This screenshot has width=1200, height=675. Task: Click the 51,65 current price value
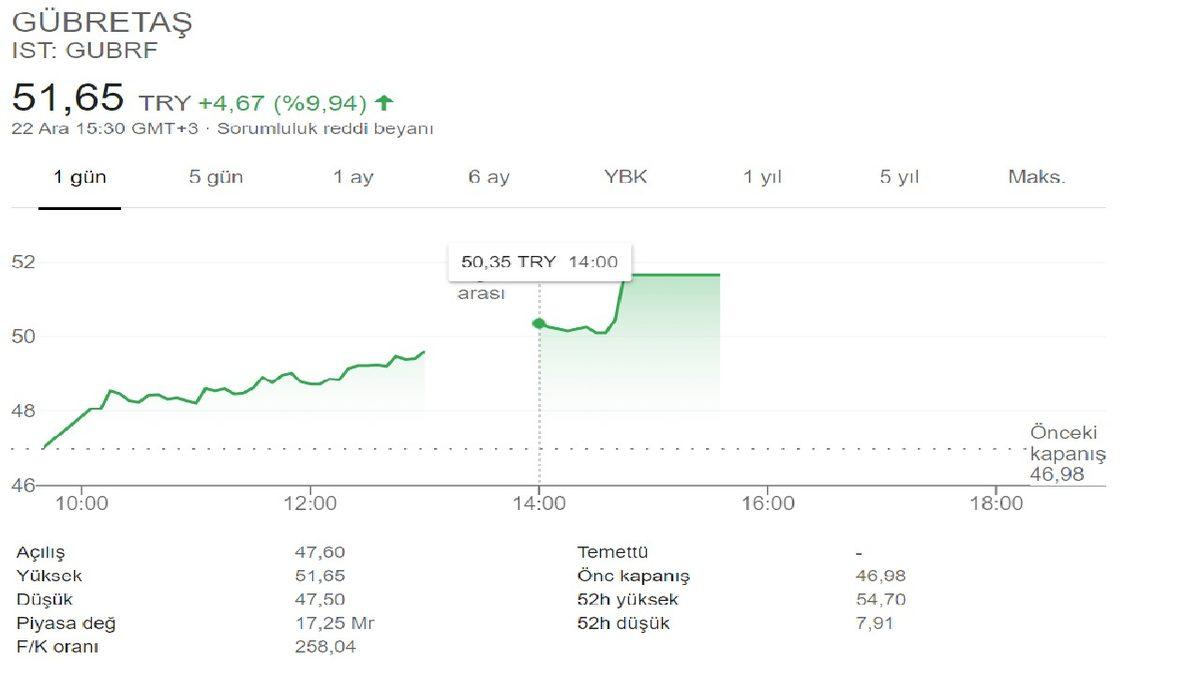68,98
